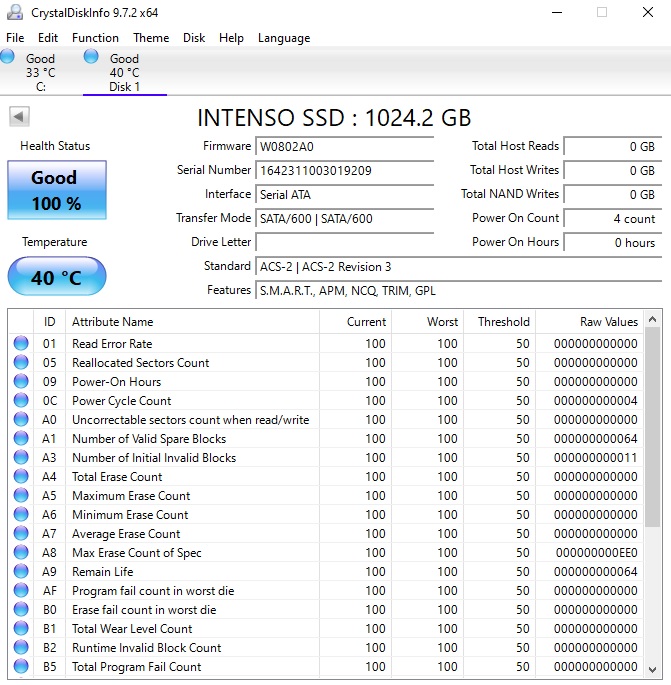This screenshot has width=671, height=685.
Task: Open the Language menu
Action: coord(284,38)
